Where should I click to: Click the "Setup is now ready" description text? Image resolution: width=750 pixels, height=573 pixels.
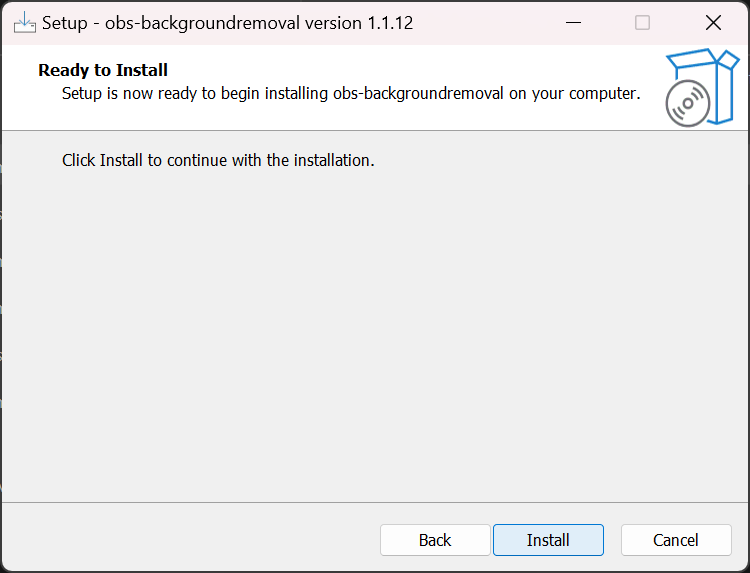click(x=200, y=93)
